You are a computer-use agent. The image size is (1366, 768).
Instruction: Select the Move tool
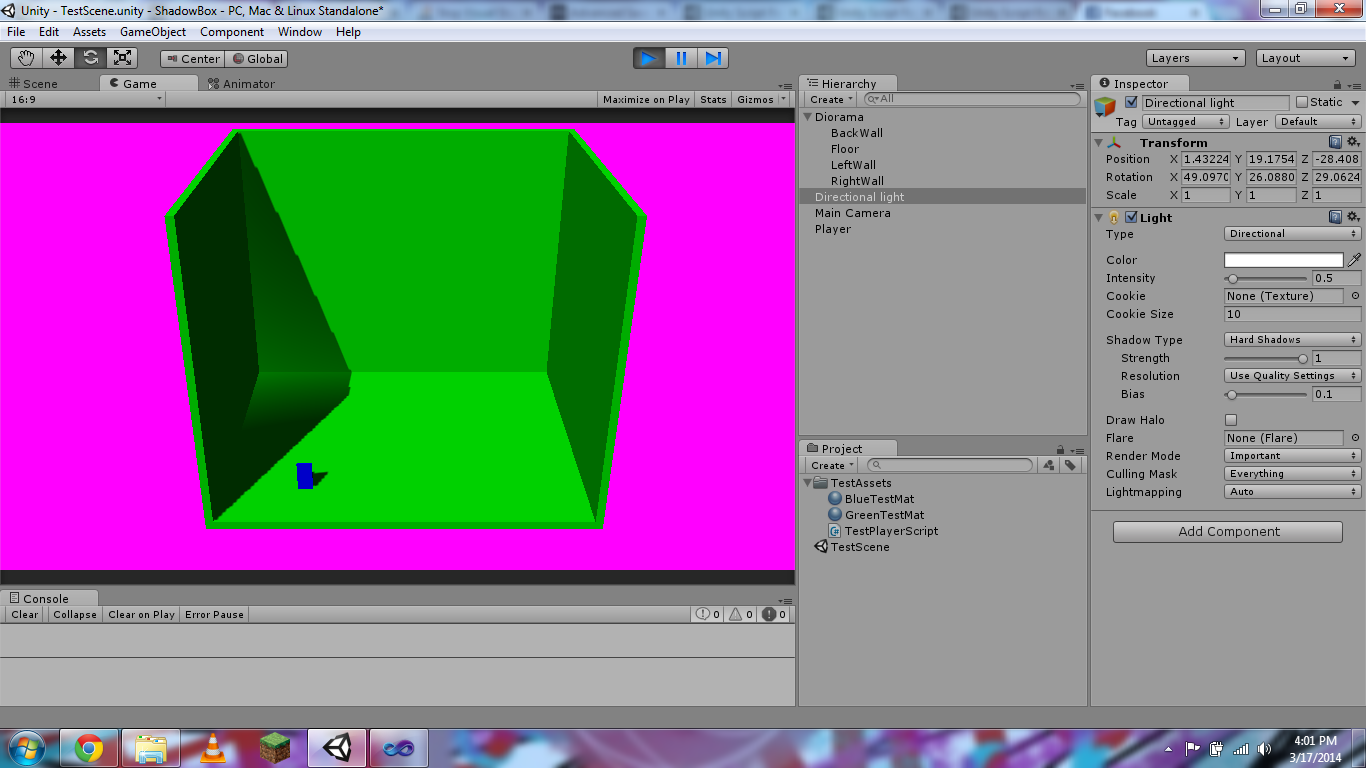(x=58, y=58)
